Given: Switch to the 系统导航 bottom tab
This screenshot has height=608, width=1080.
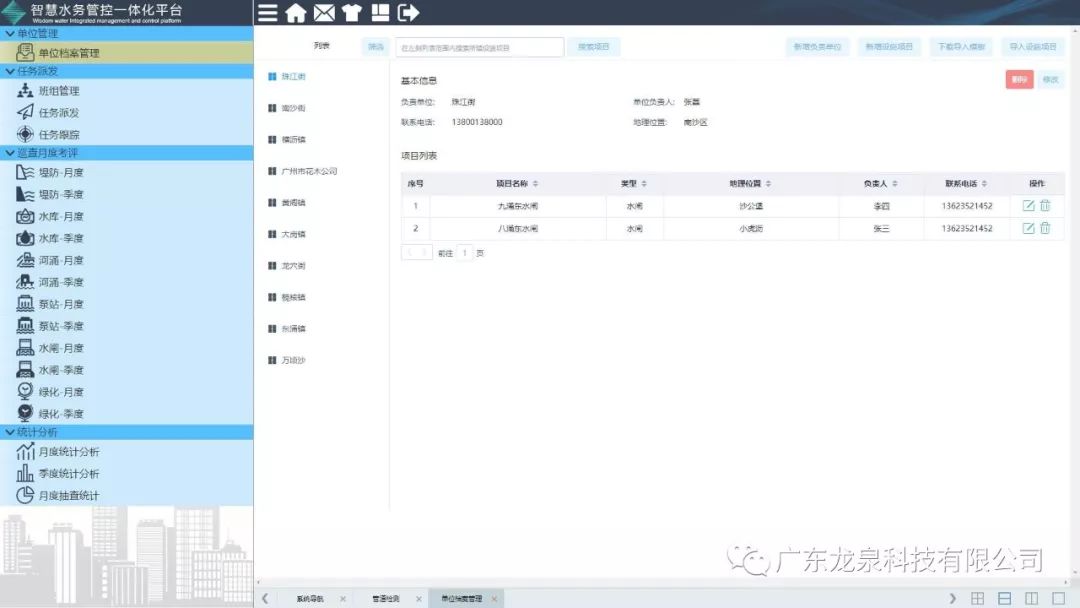Looking at the screenshot, I should coord(310,599).
